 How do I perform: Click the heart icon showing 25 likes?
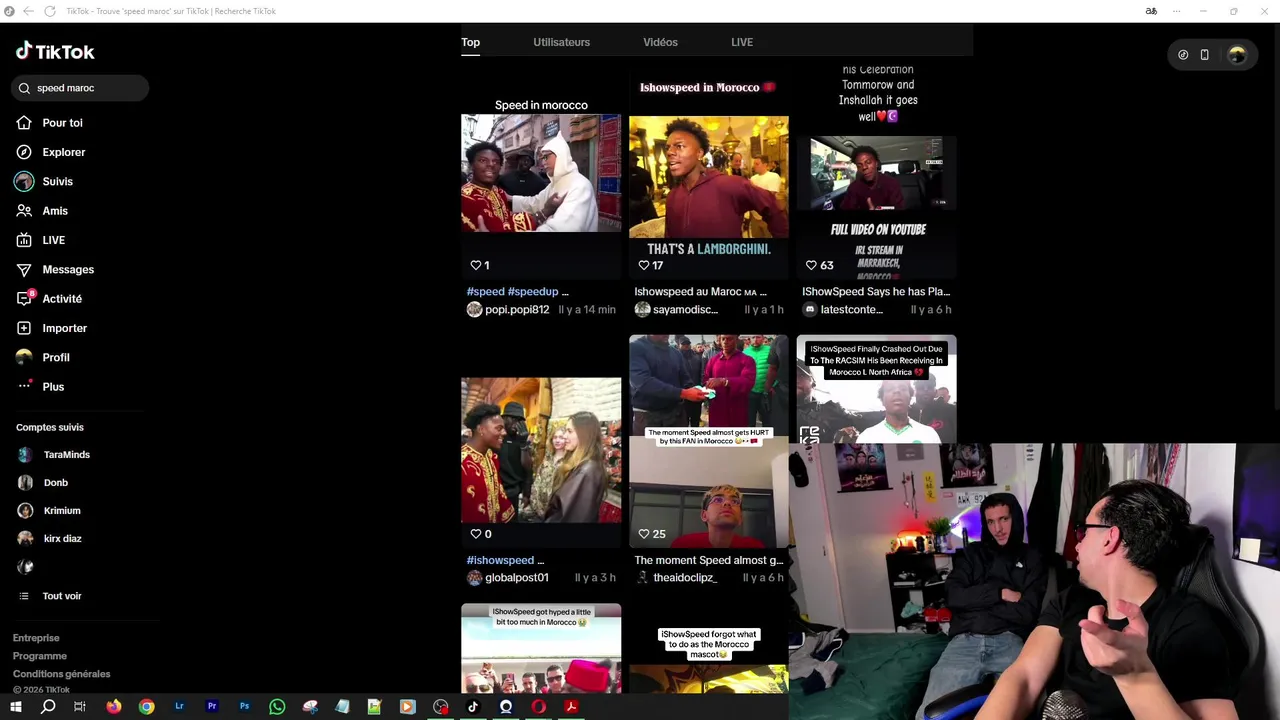pyautogui.click(x=644, y=534)
